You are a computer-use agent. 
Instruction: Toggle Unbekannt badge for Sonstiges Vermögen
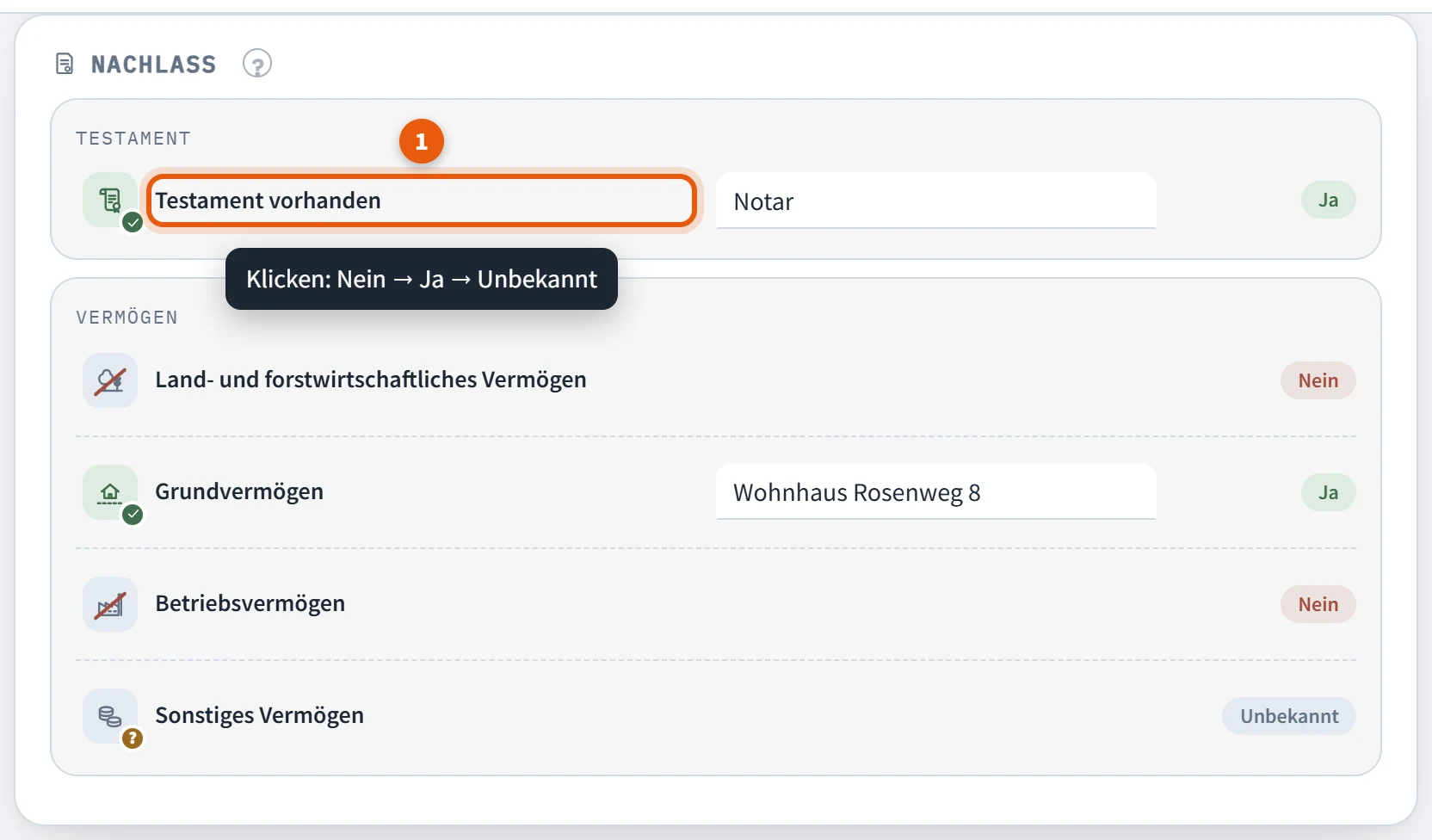point(1288,716)
